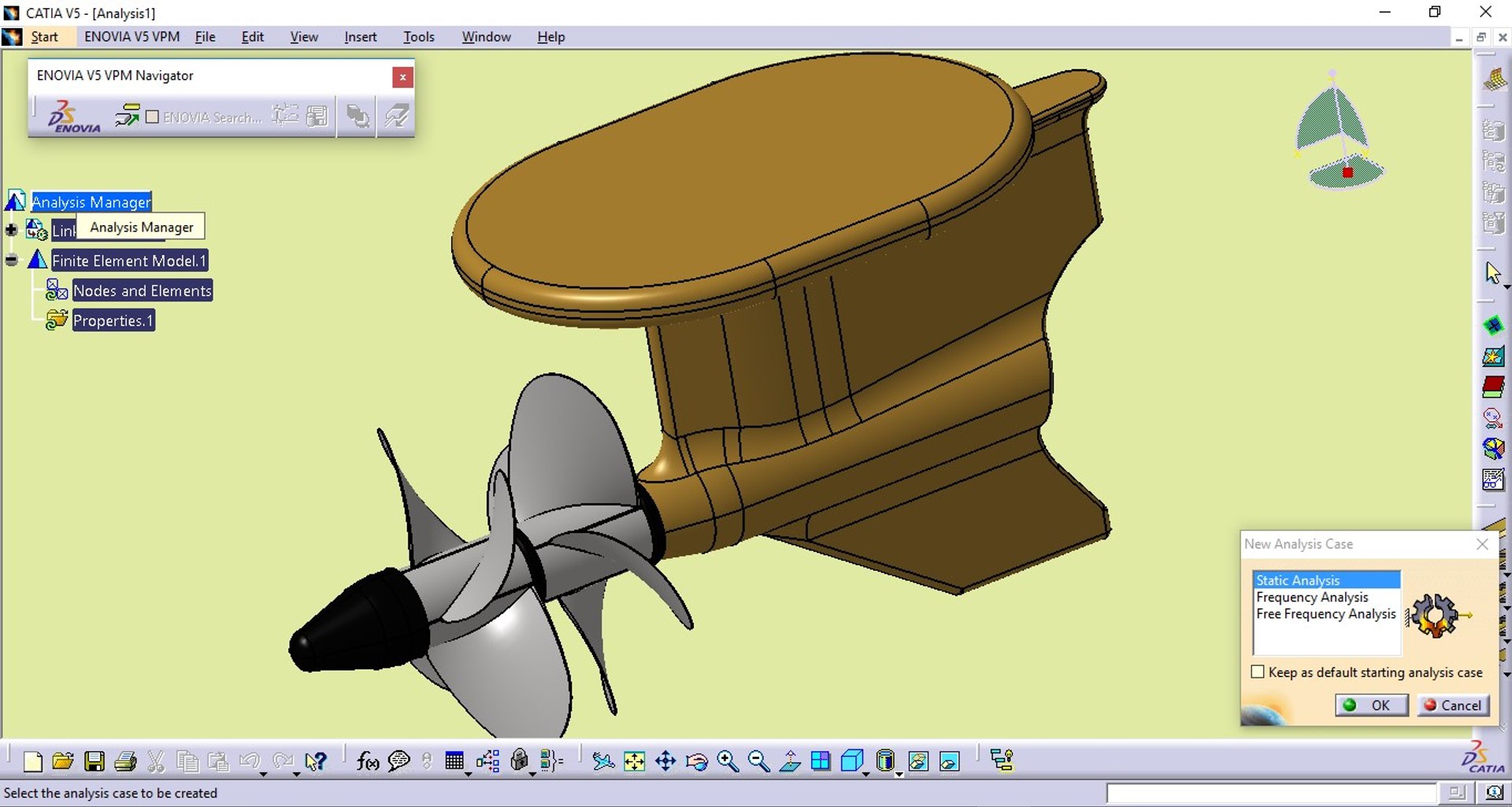Select Nodes and Elements tree item
The height and width of the screenshot is (807, 1512).
coord(143,291)
